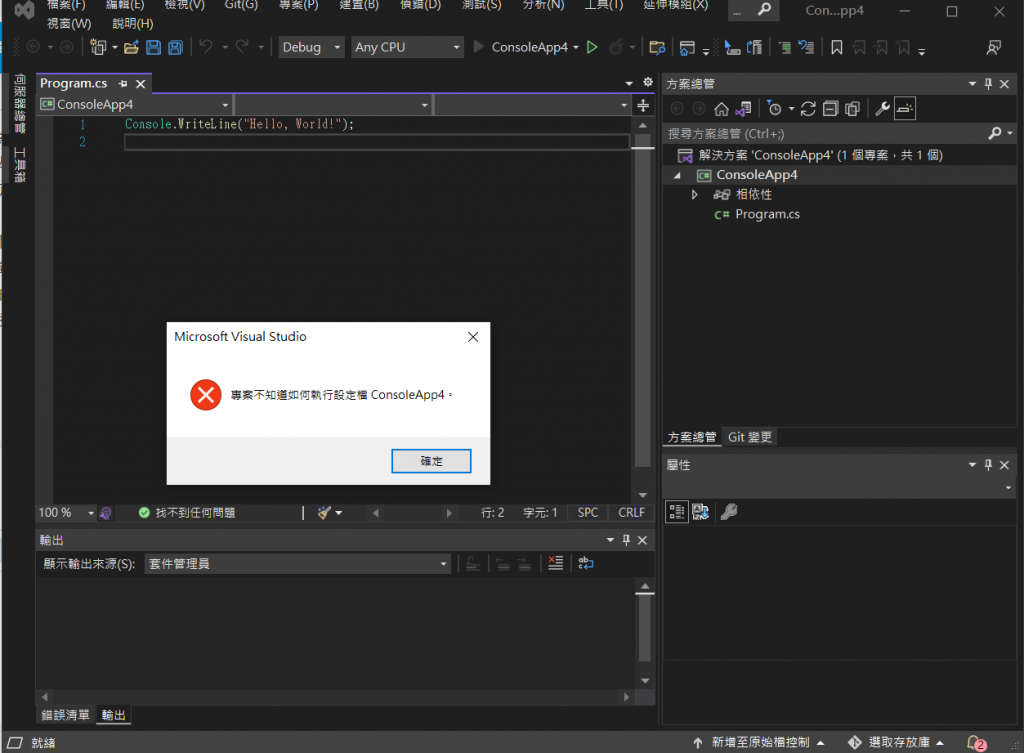
Task: Expand the 相依性 dependencies node
Action: pyautogui.click(x=694, y=195)
